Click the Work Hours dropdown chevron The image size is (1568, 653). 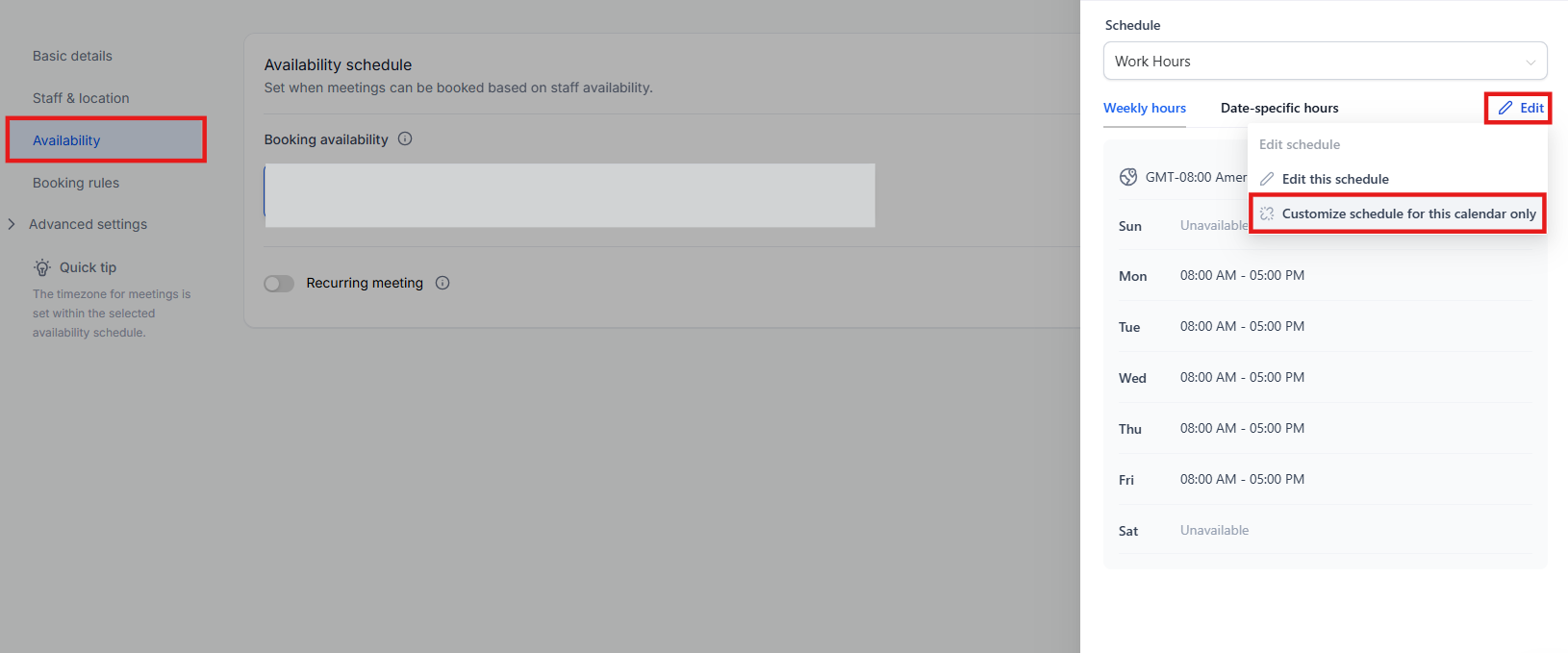(x=1530, y=62)
